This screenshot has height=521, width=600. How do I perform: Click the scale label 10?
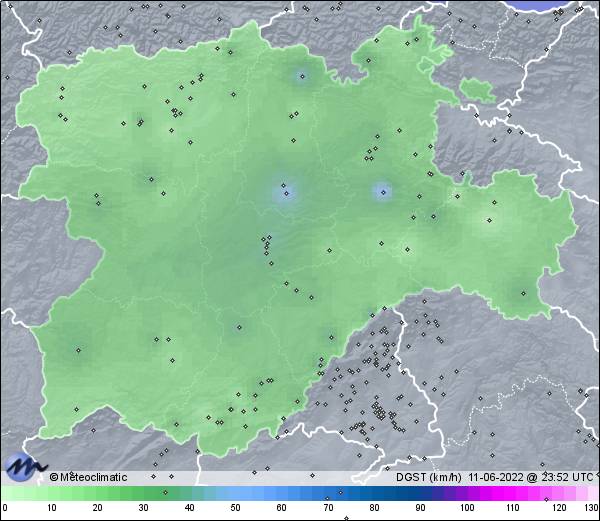click(x=52, y=508)
